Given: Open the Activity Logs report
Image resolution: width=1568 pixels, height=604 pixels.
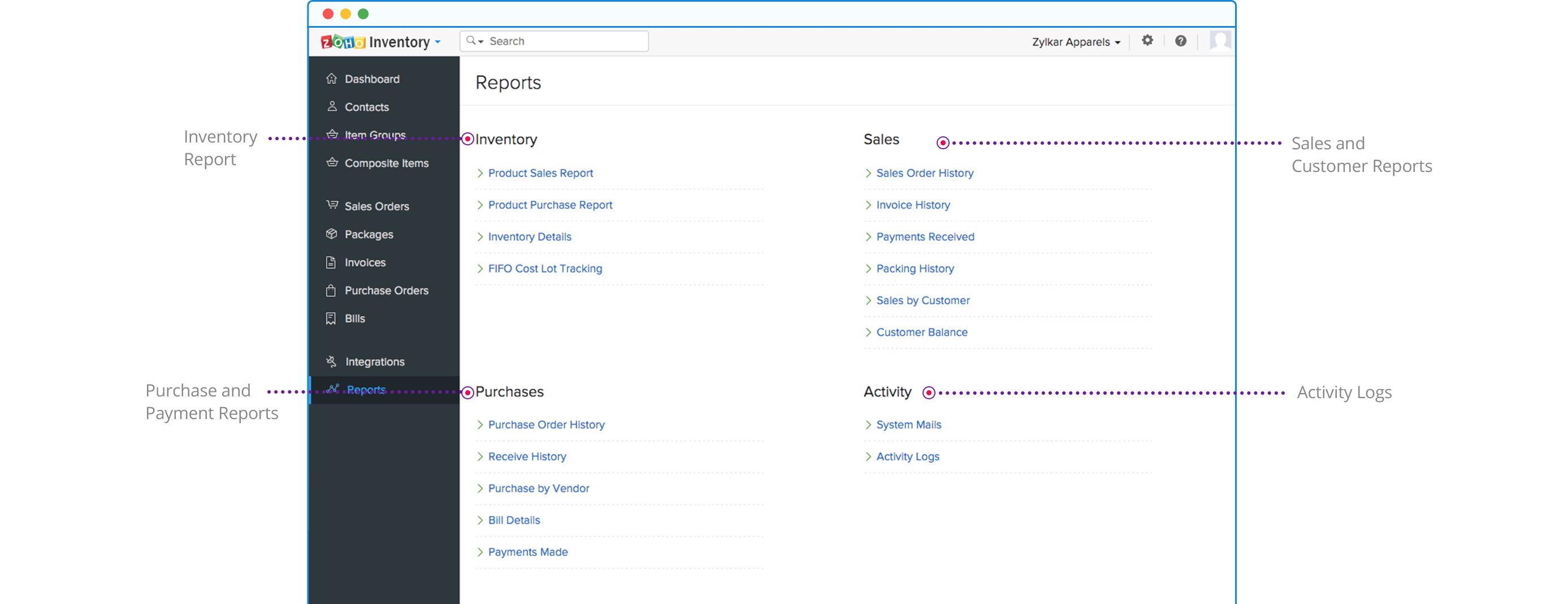Looking at the screenshot, I should coord(908,456).
